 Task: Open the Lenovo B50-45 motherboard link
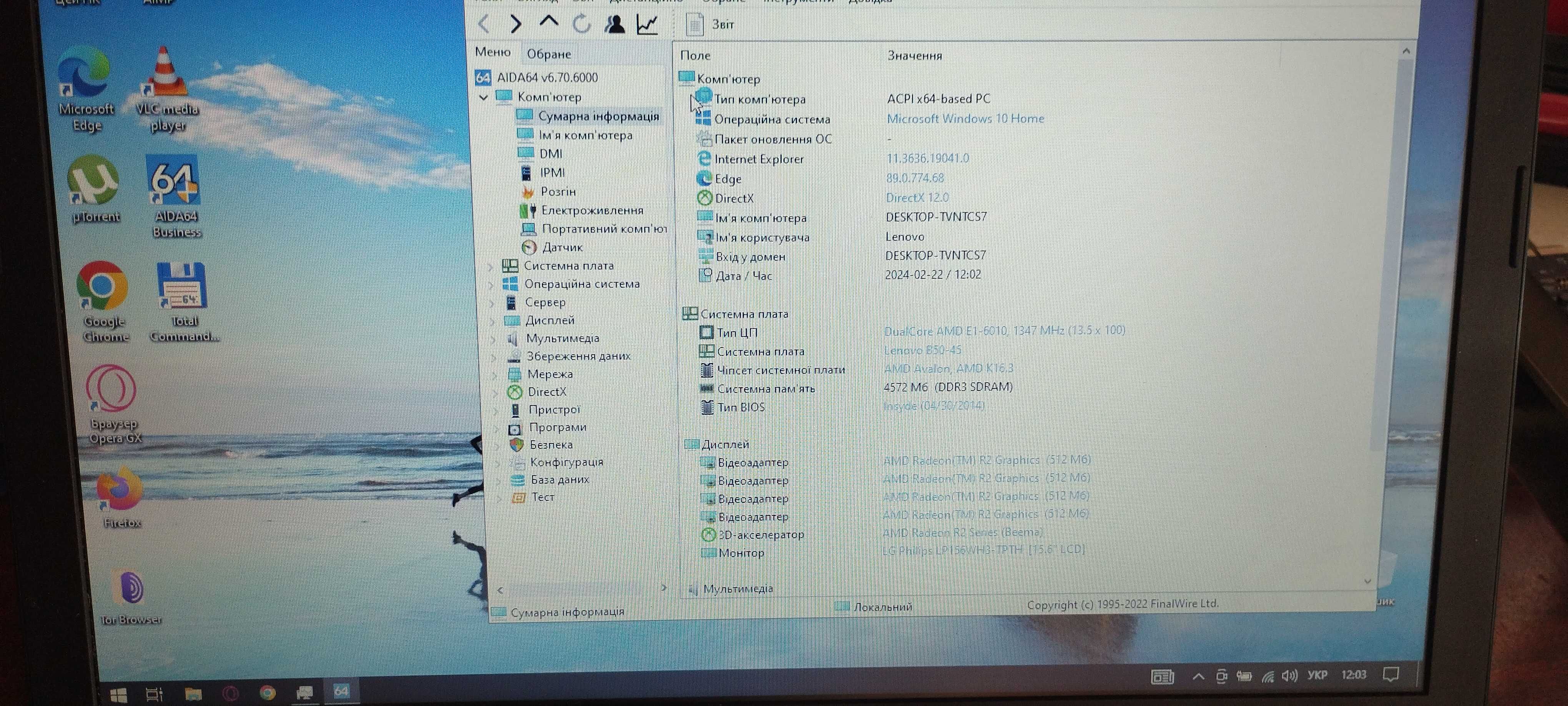pyautogui.click(x=922, y=350)
